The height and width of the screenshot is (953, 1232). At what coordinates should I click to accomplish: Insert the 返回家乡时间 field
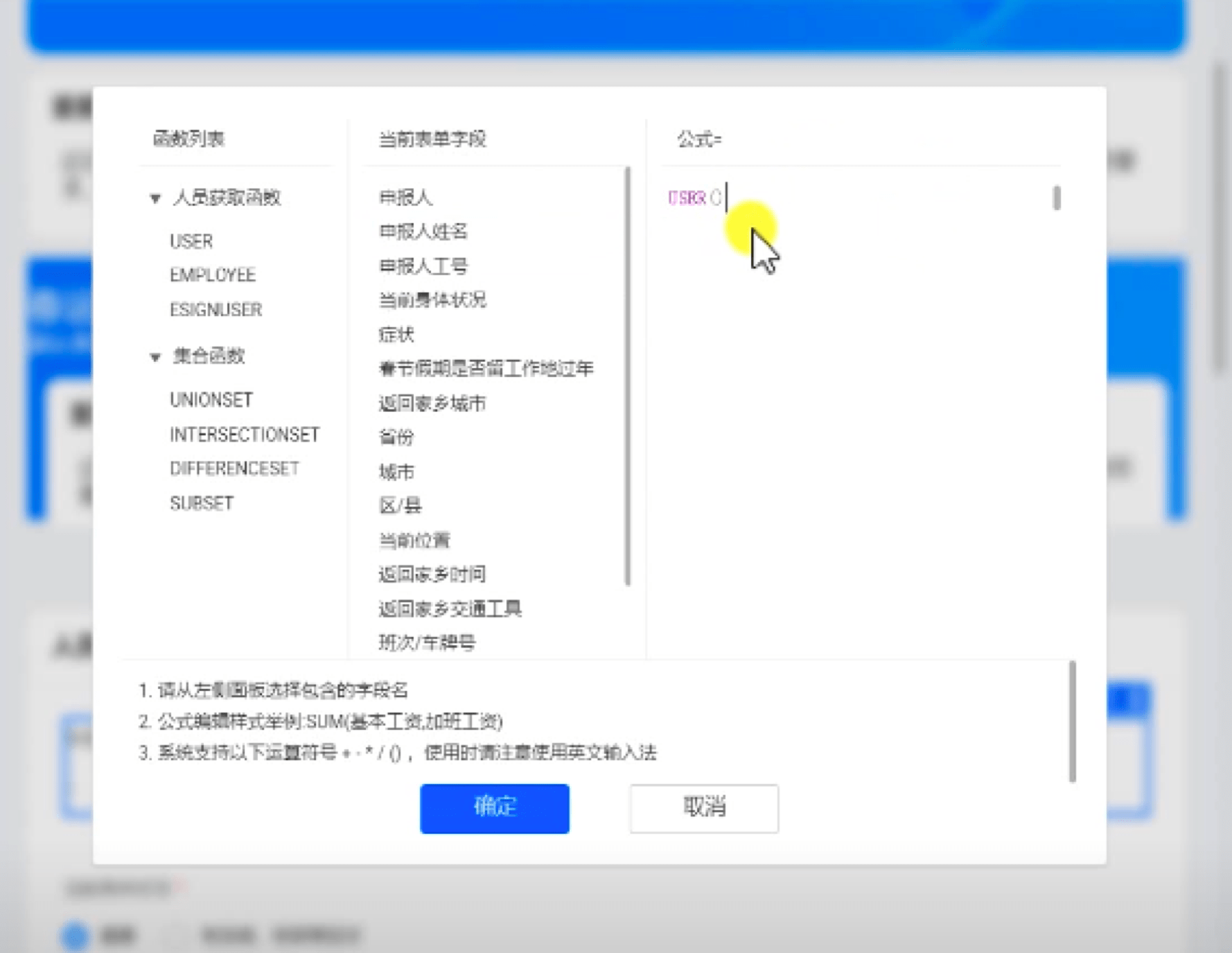(432, 575)
